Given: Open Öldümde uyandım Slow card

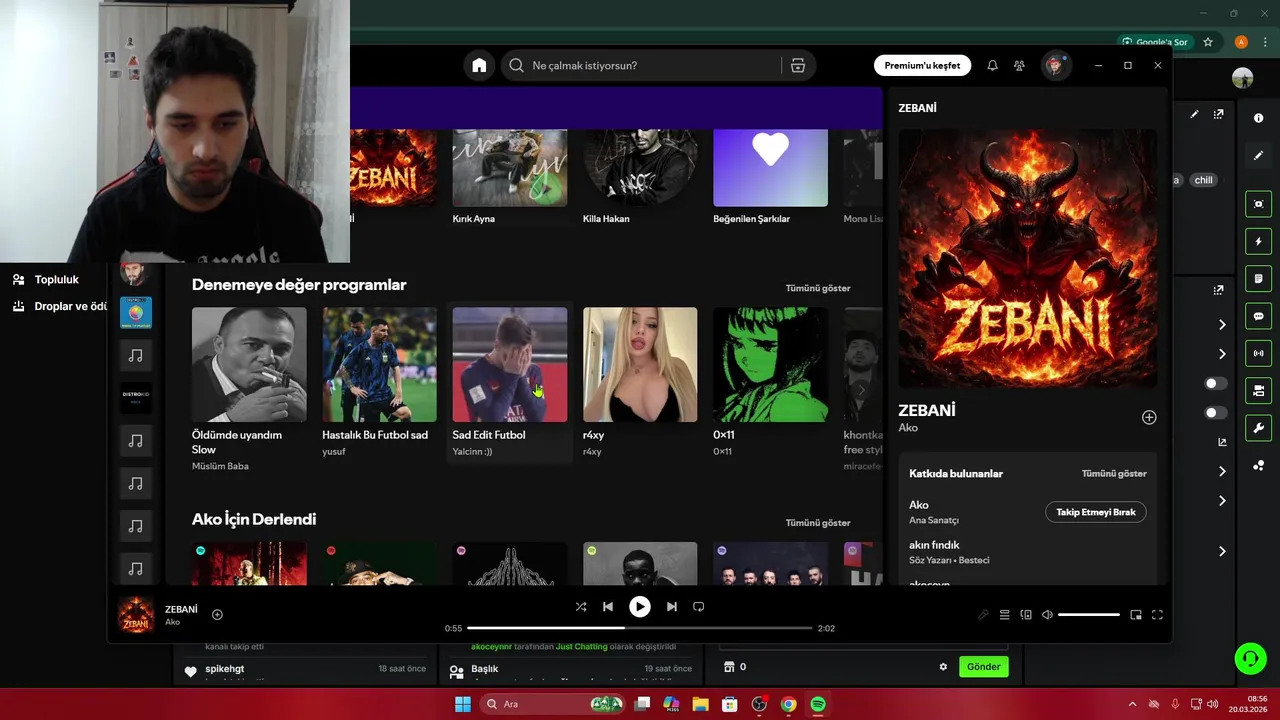Looking at the screenshot, I should coord(249,389).
